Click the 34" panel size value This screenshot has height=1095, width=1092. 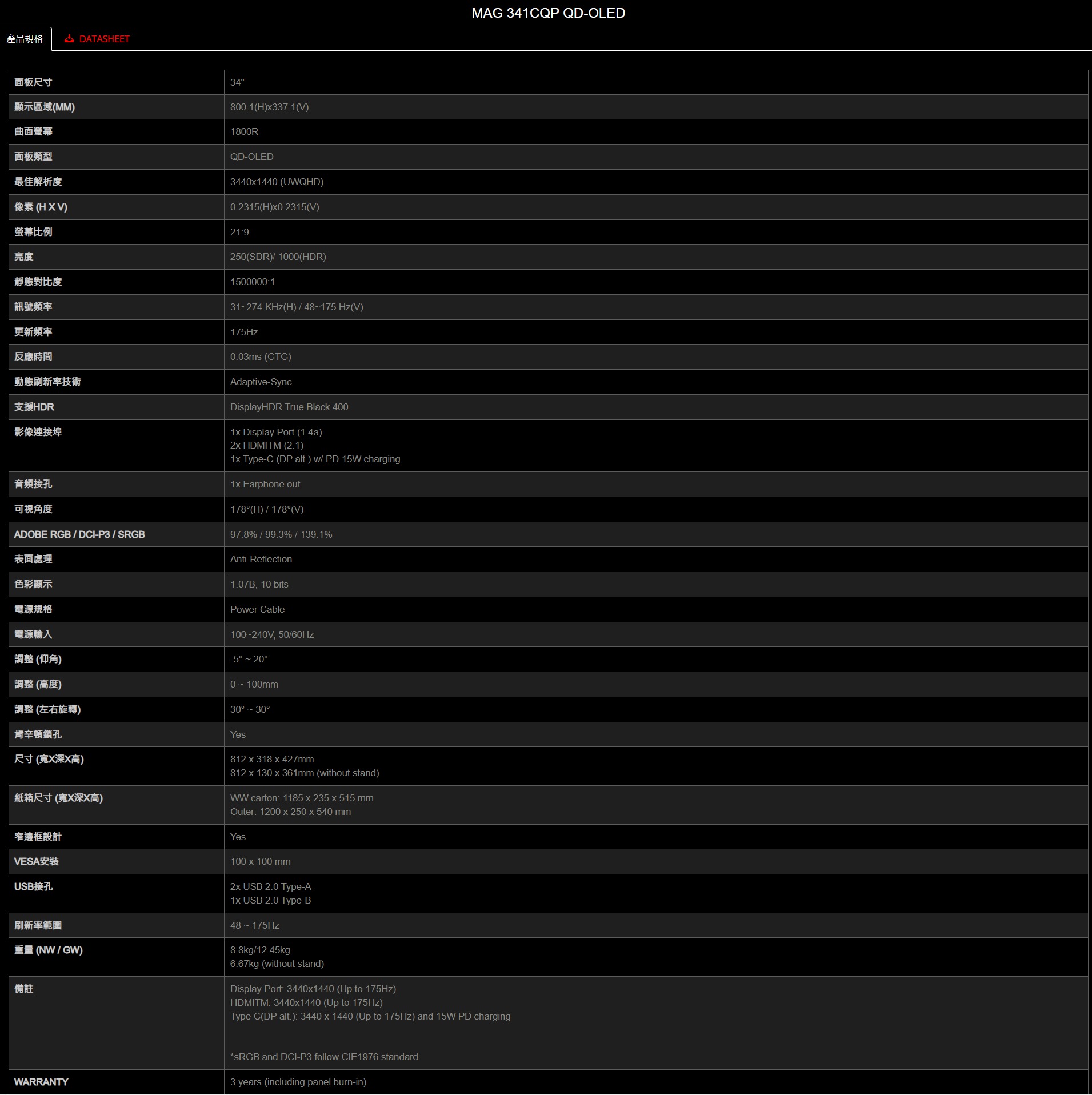coord(237,82)
